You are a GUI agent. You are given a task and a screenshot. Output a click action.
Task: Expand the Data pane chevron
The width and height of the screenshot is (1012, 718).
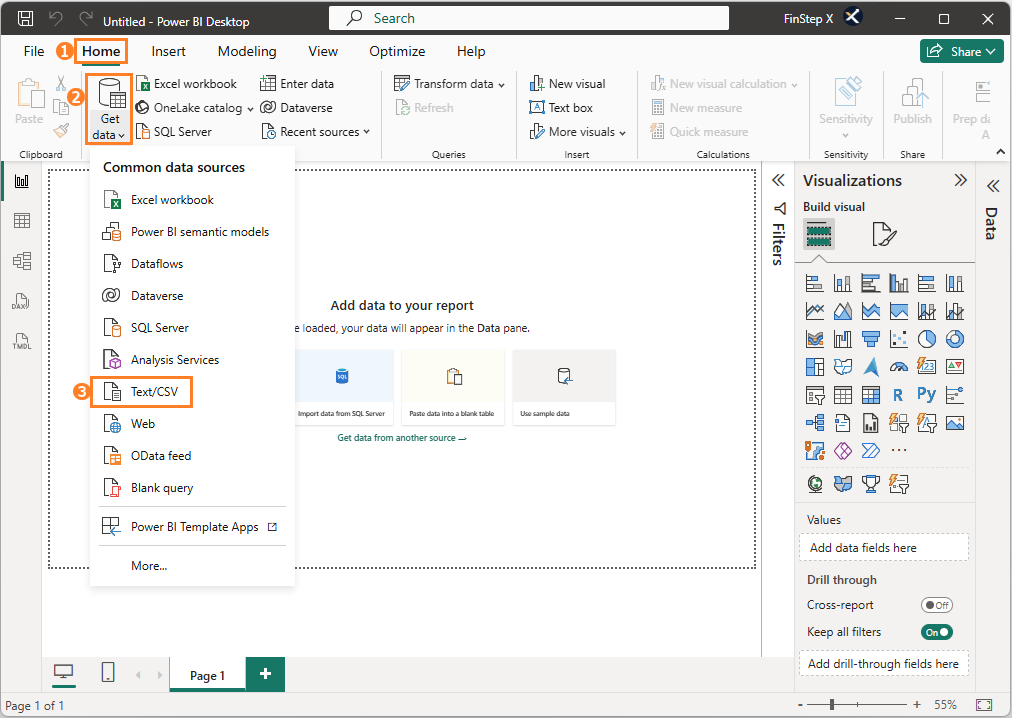pyautogui.click(x=993, y=187)
